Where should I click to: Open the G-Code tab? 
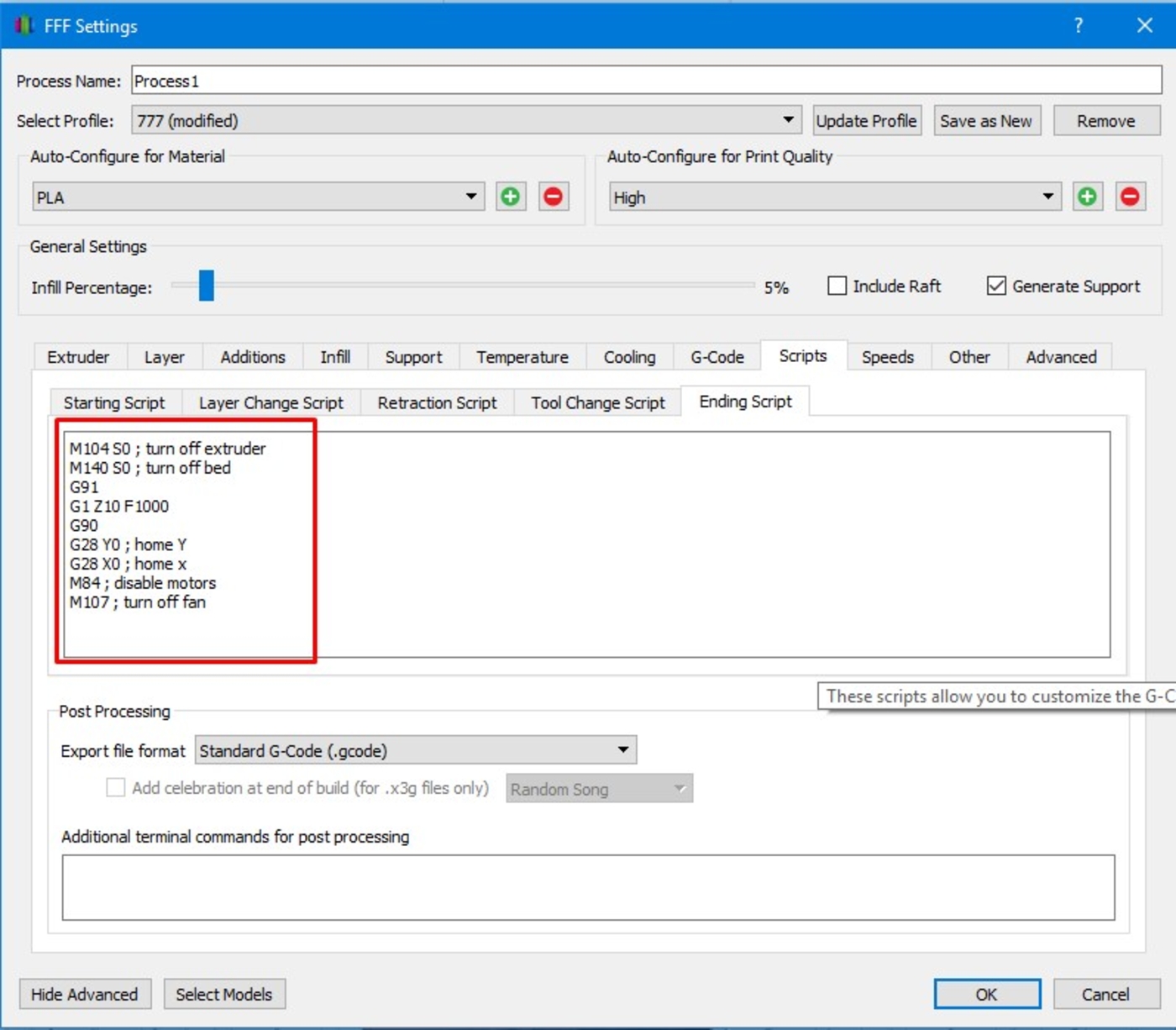click(x=717, y=357)
